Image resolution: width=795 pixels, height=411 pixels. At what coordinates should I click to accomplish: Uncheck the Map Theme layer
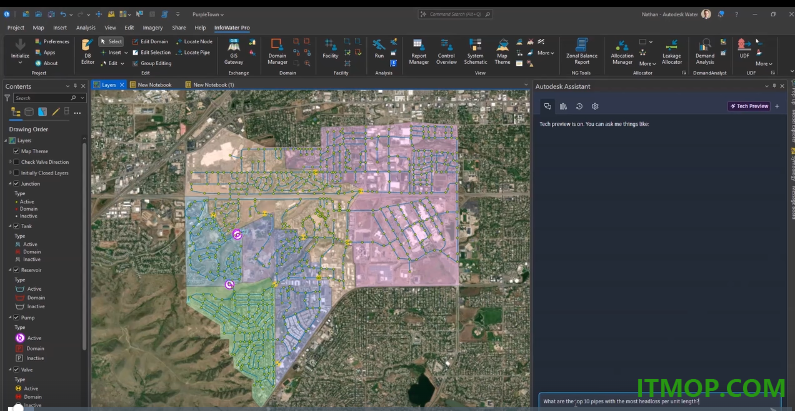(17, 151)
